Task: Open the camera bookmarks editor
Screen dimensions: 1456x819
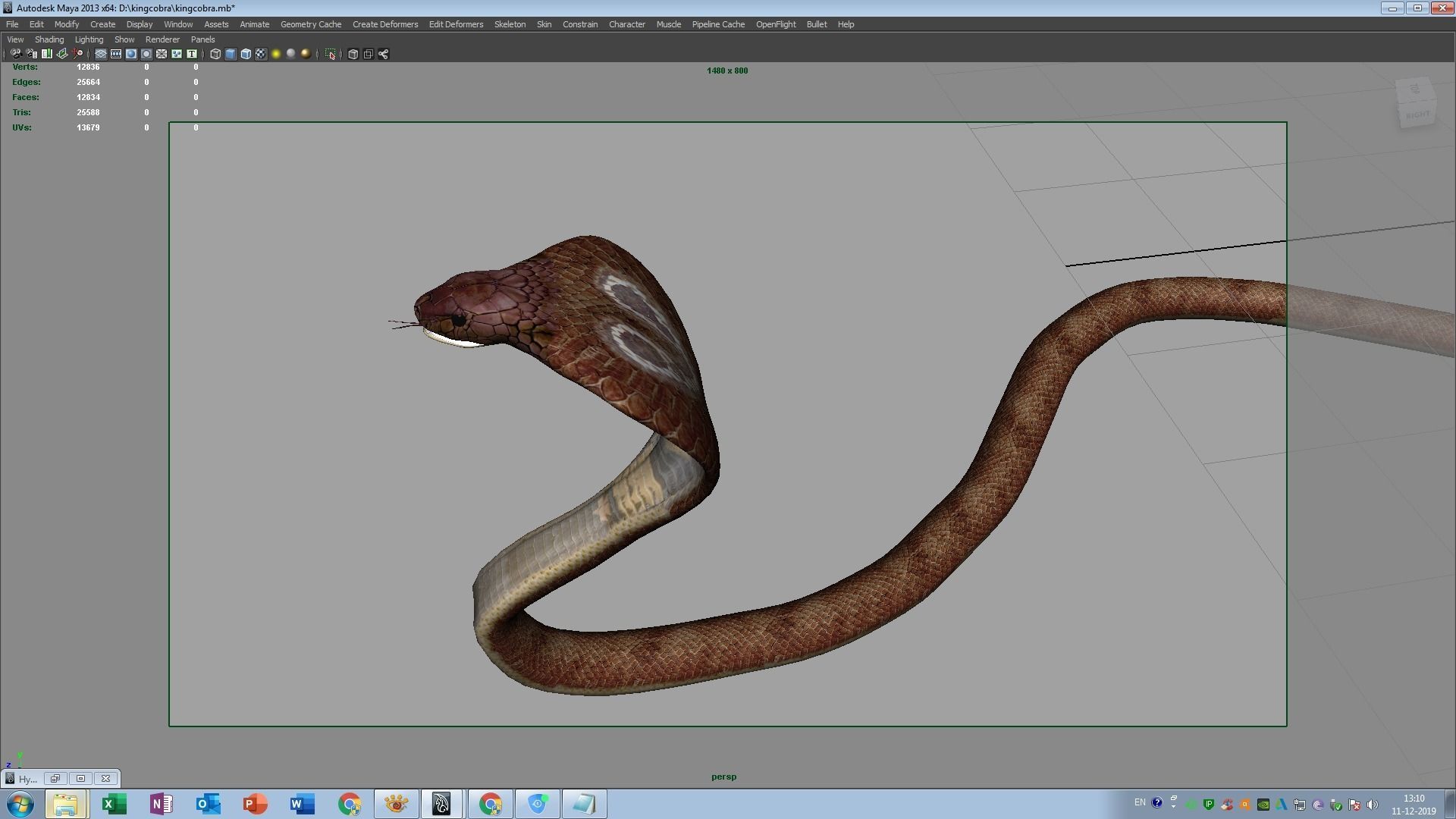Action: [46, 54]
